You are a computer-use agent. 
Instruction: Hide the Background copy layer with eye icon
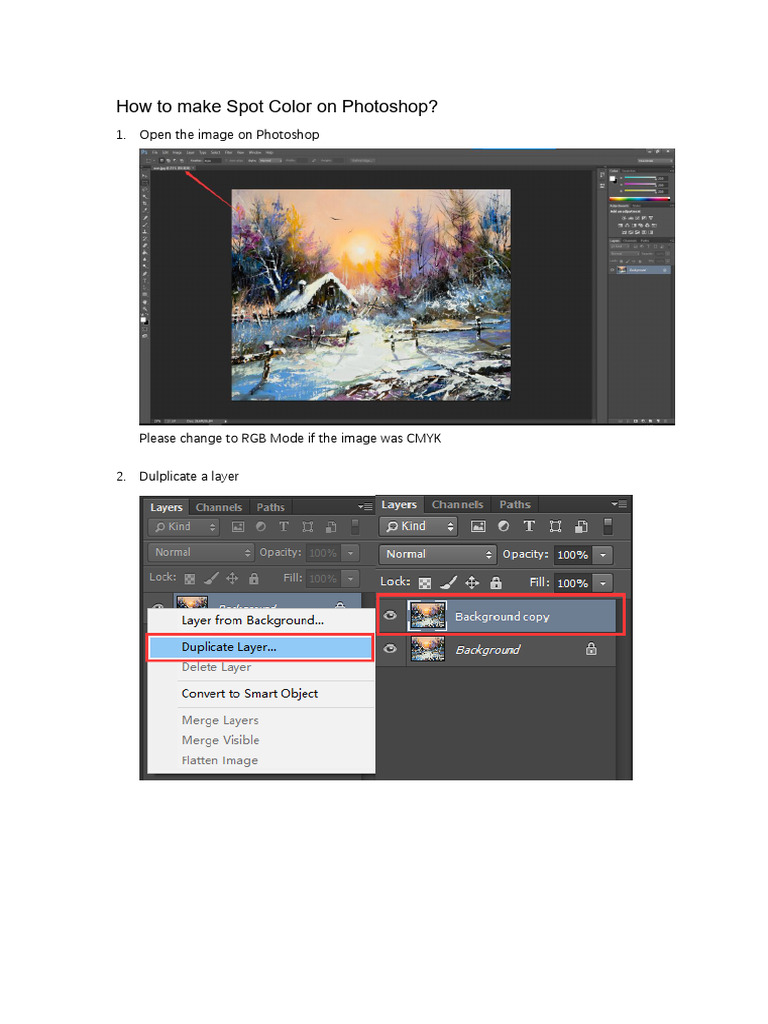tap(391, 615)
